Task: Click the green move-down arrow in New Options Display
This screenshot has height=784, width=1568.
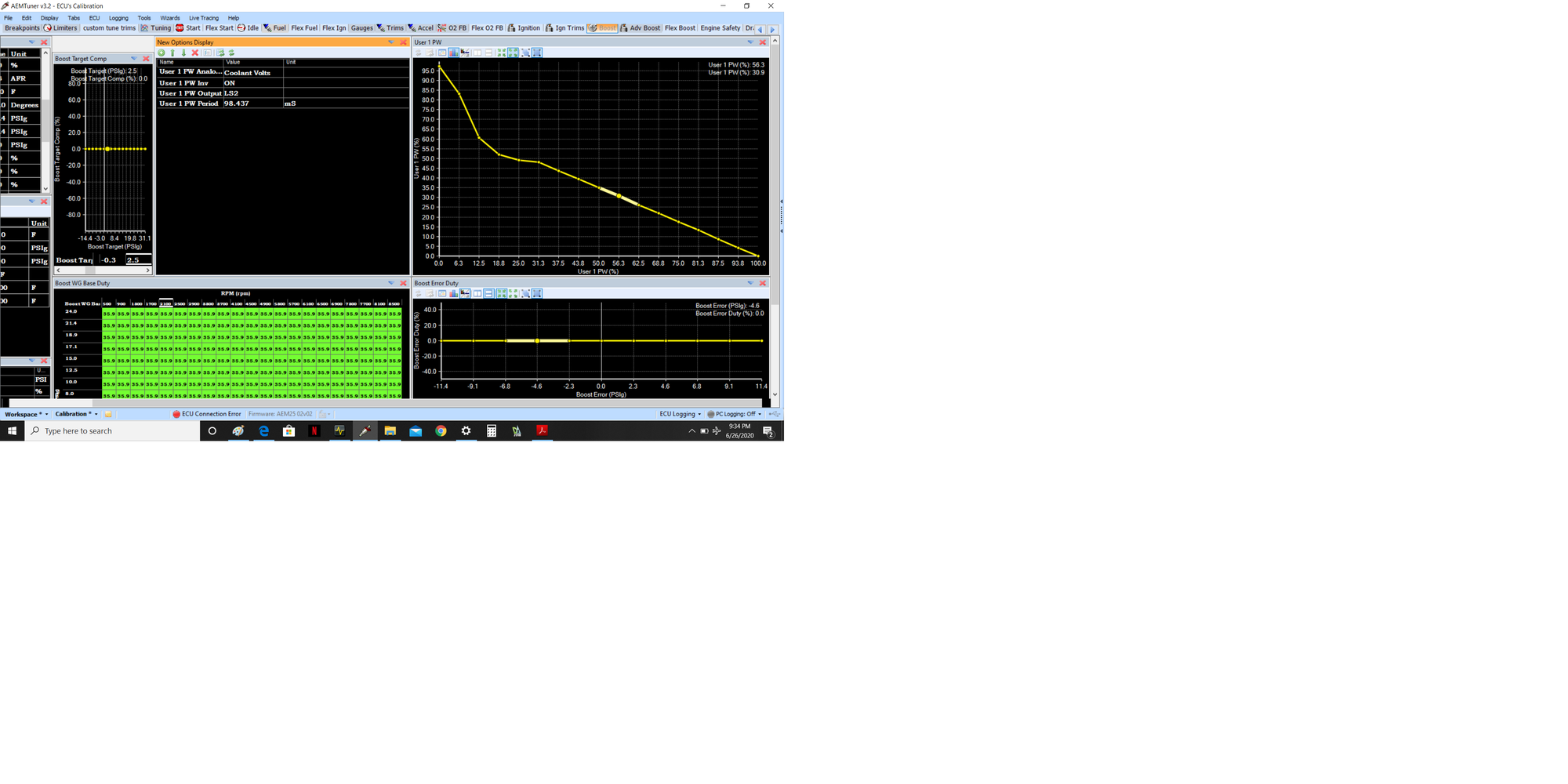Action: point(183,53)
